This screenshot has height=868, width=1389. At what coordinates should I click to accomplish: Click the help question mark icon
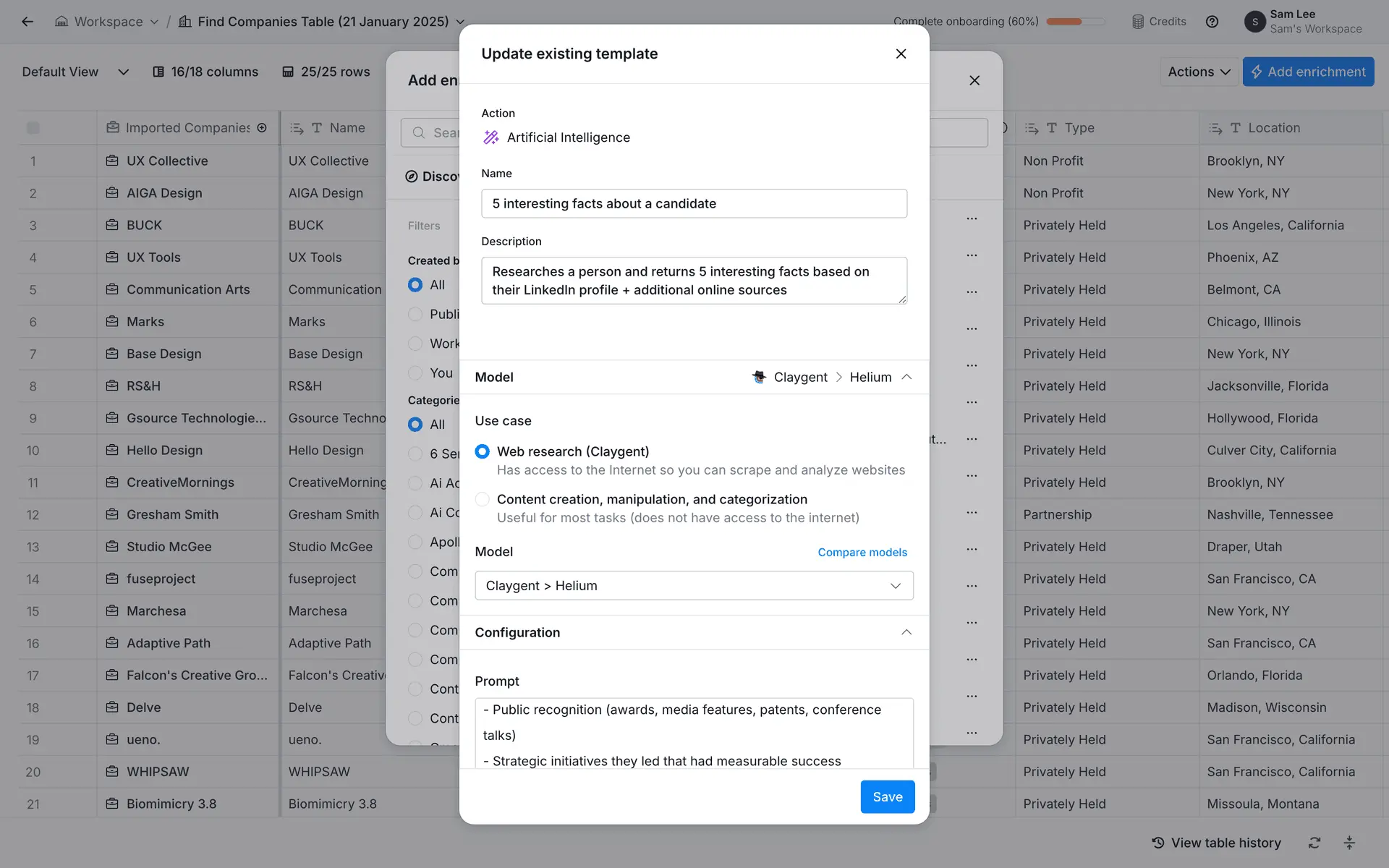[x=1212, y=22]
